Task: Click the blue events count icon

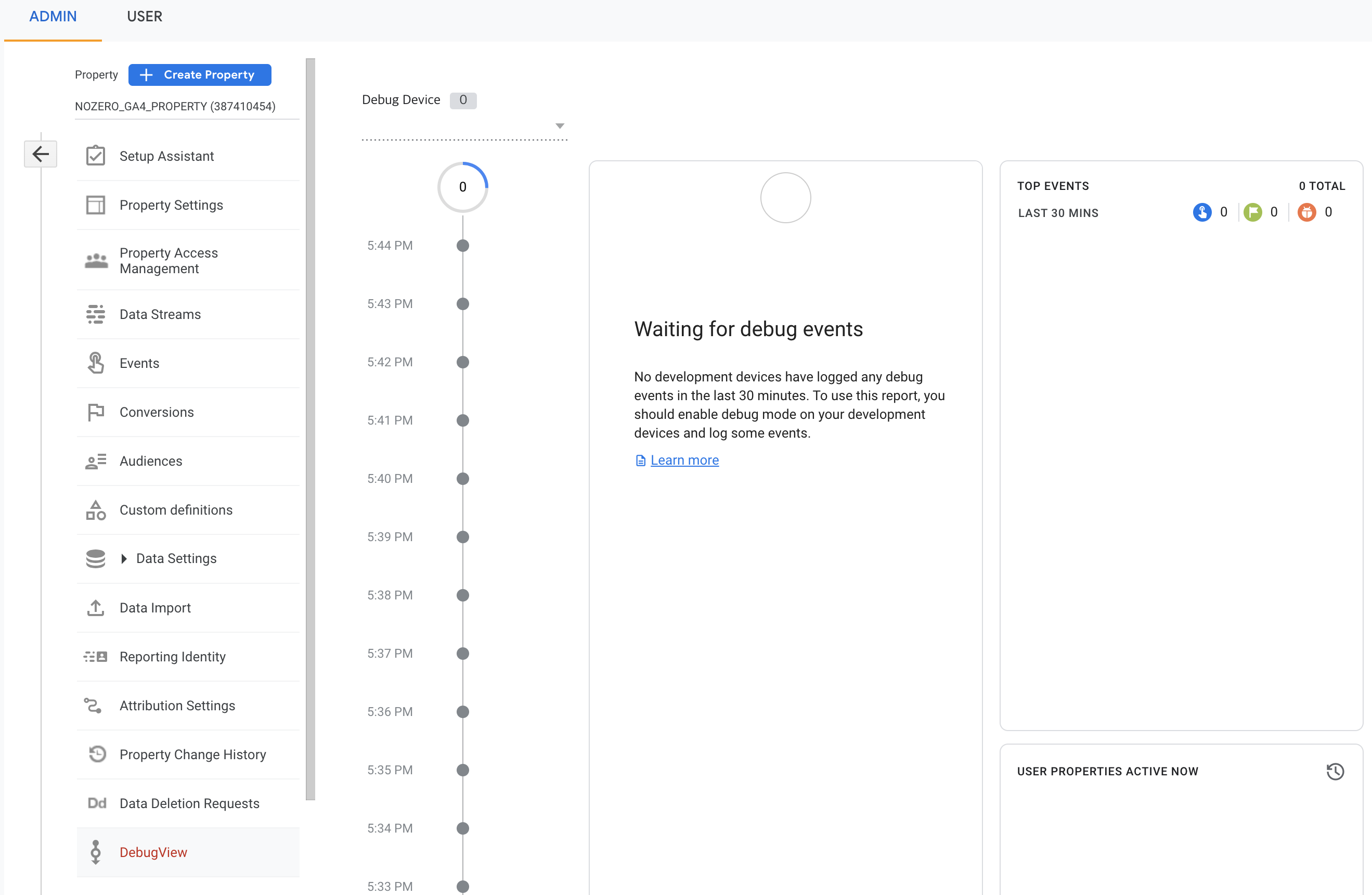Action: click(x=1202, y=212)
